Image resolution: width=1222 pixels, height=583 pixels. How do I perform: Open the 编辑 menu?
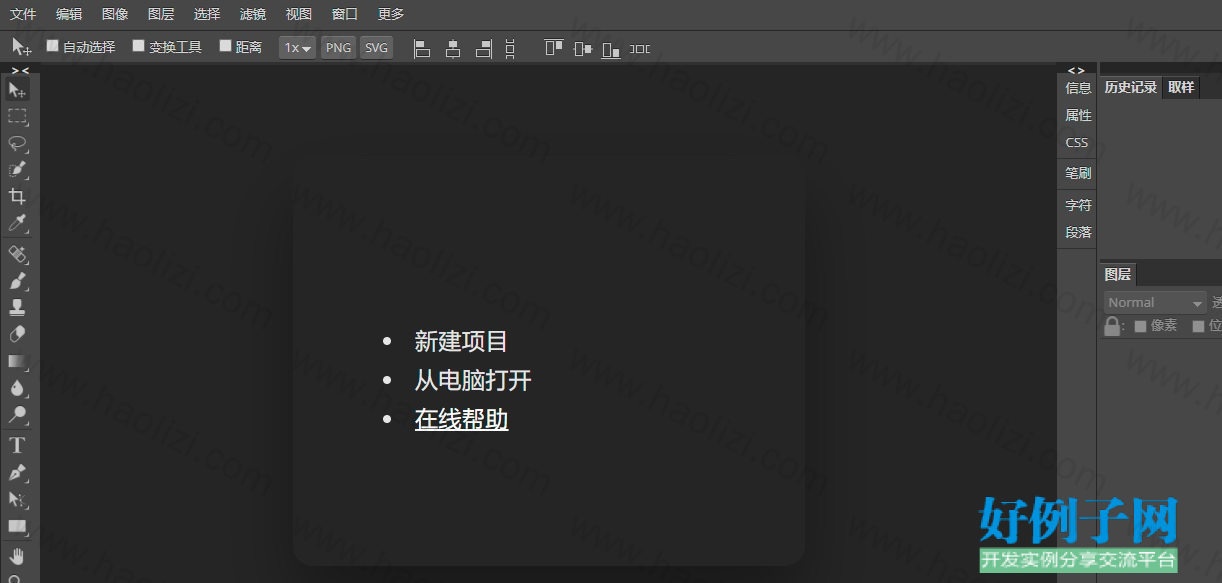point(69,14)
